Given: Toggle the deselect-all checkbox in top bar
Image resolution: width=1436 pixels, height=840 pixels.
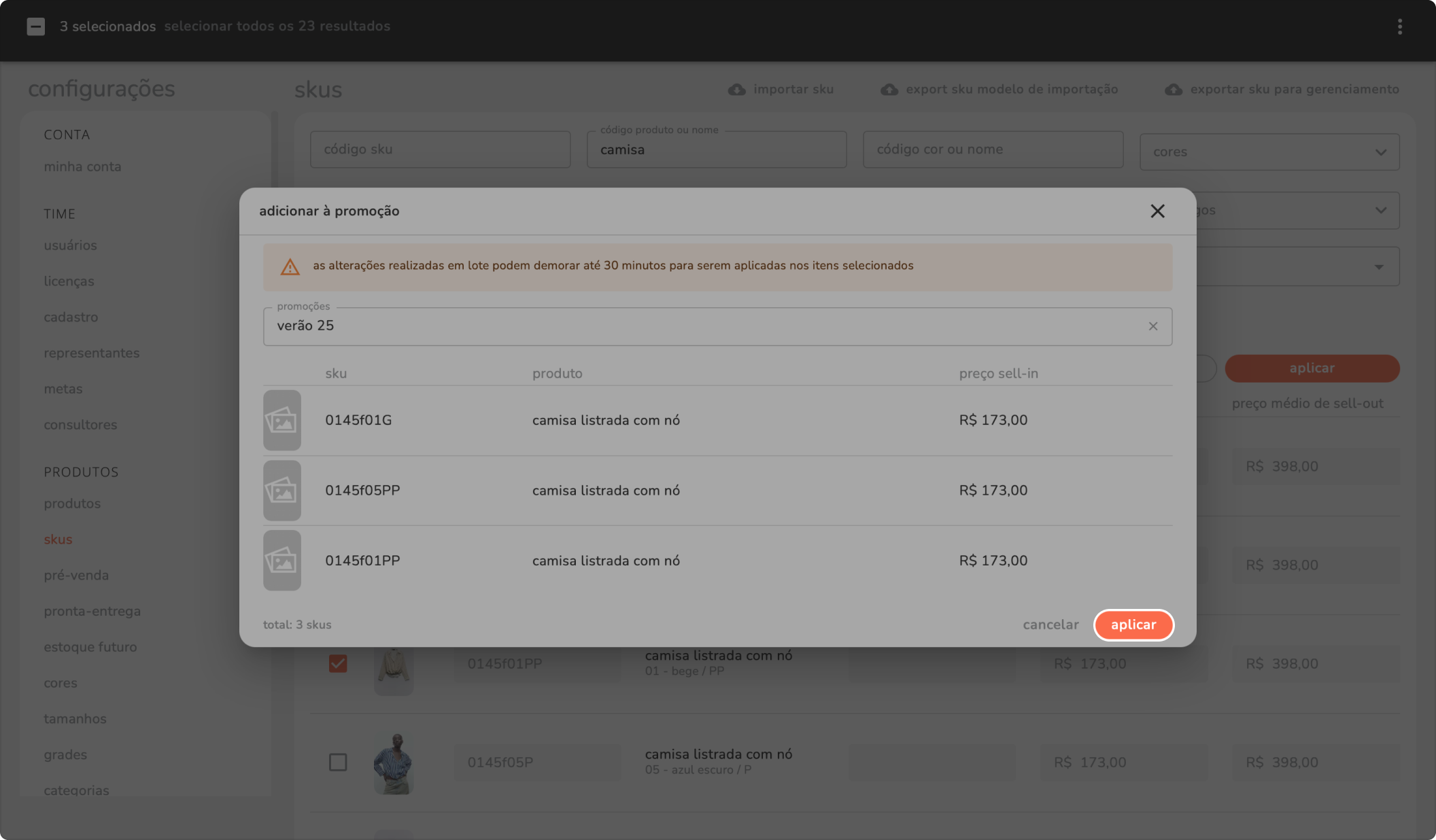Looking at the screenshot, I should (x=36, y=27).
